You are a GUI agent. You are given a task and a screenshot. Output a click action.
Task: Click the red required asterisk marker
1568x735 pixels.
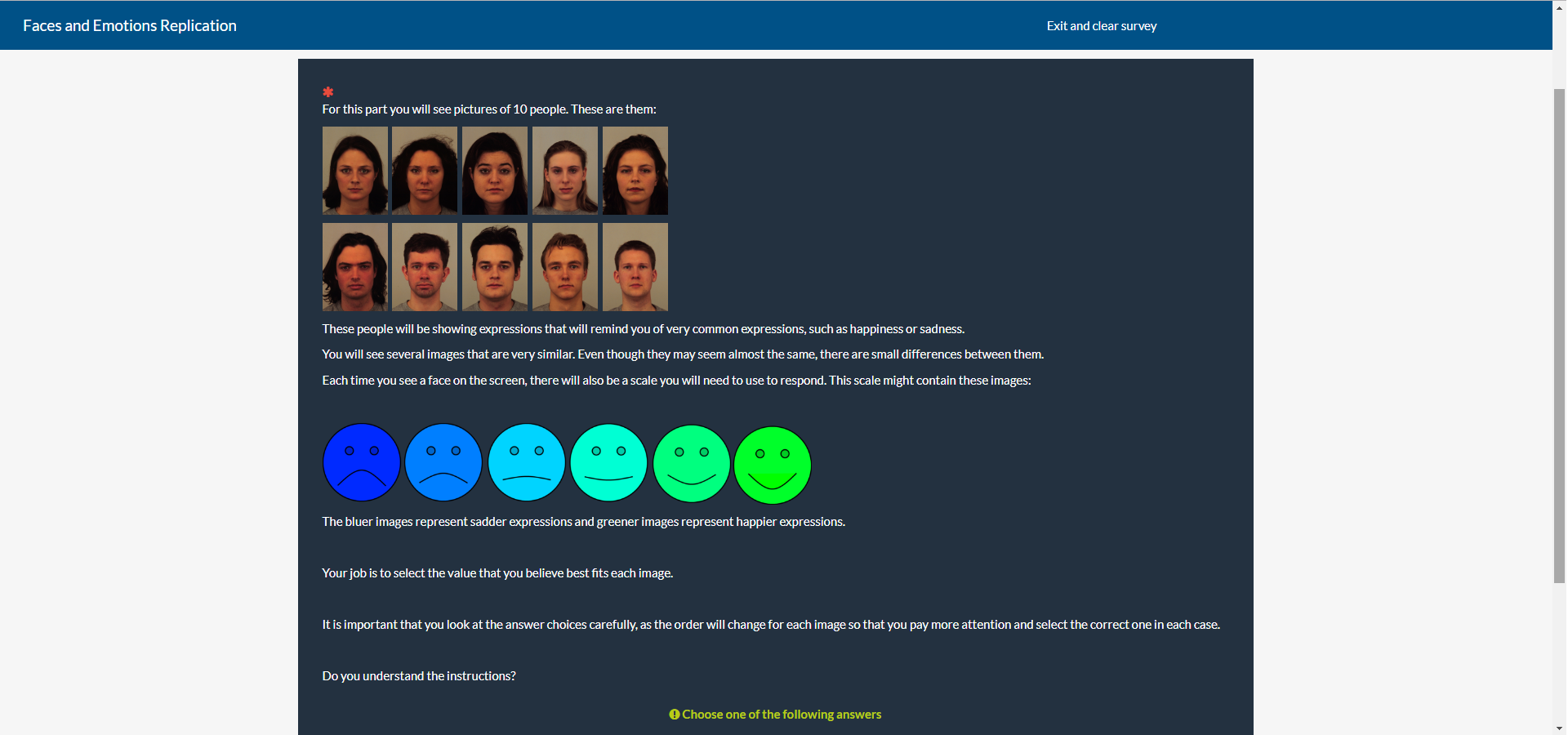tap(328, 92)
